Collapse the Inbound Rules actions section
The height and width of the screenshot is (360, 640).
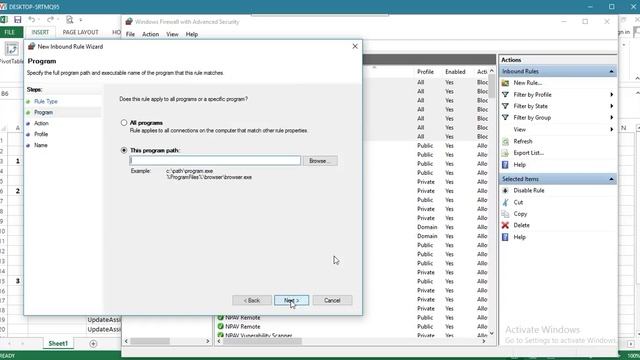click(x=611, y=71)
